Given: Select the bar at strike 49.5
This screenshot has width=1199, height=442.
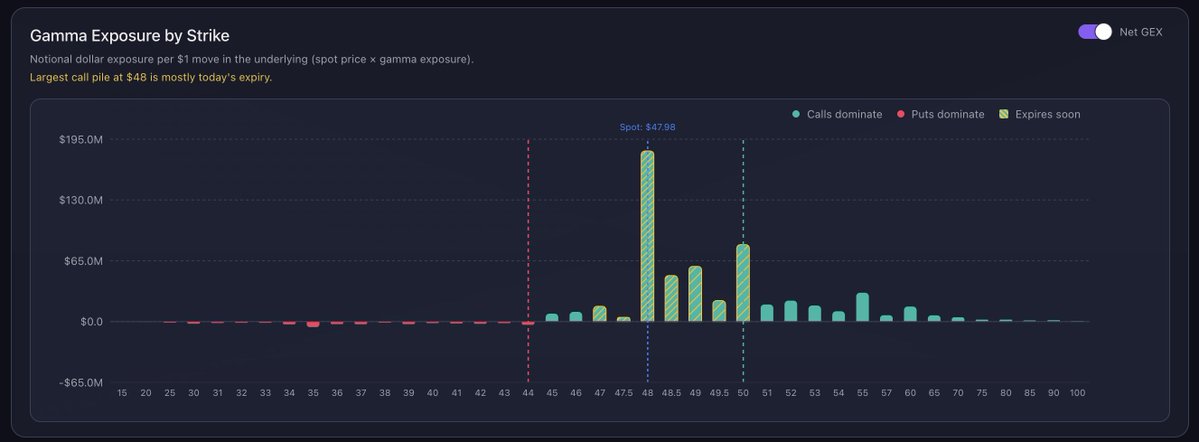Looking at the screenshot, I should pos(719,310).
